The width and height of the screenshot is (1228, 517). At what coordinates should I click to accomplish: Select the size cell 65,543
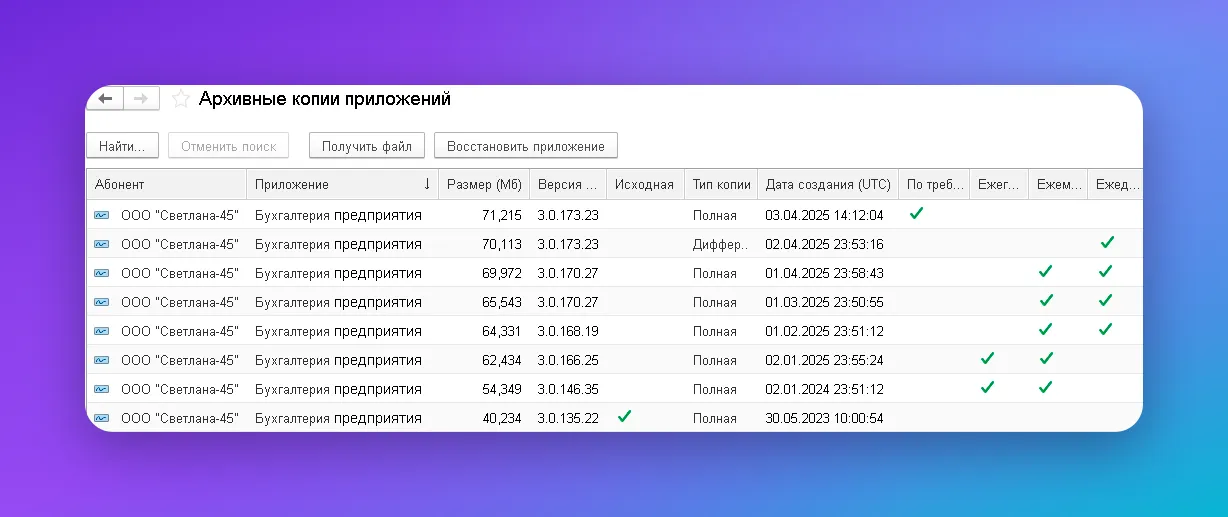click(x=502, y=302)
